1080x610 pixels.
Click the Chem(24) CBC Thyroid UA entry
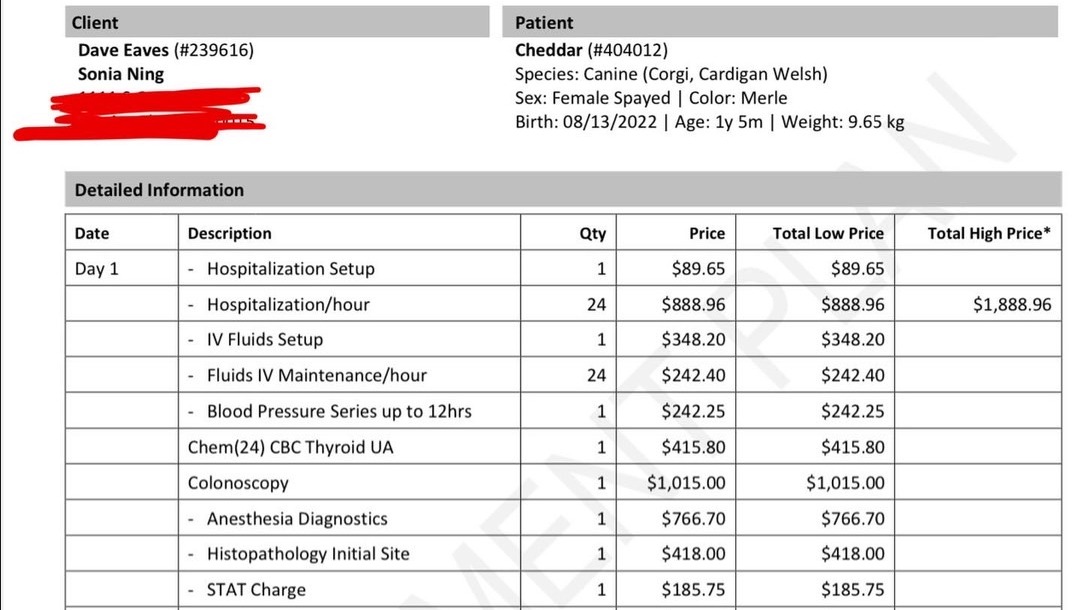click(291, 447)
